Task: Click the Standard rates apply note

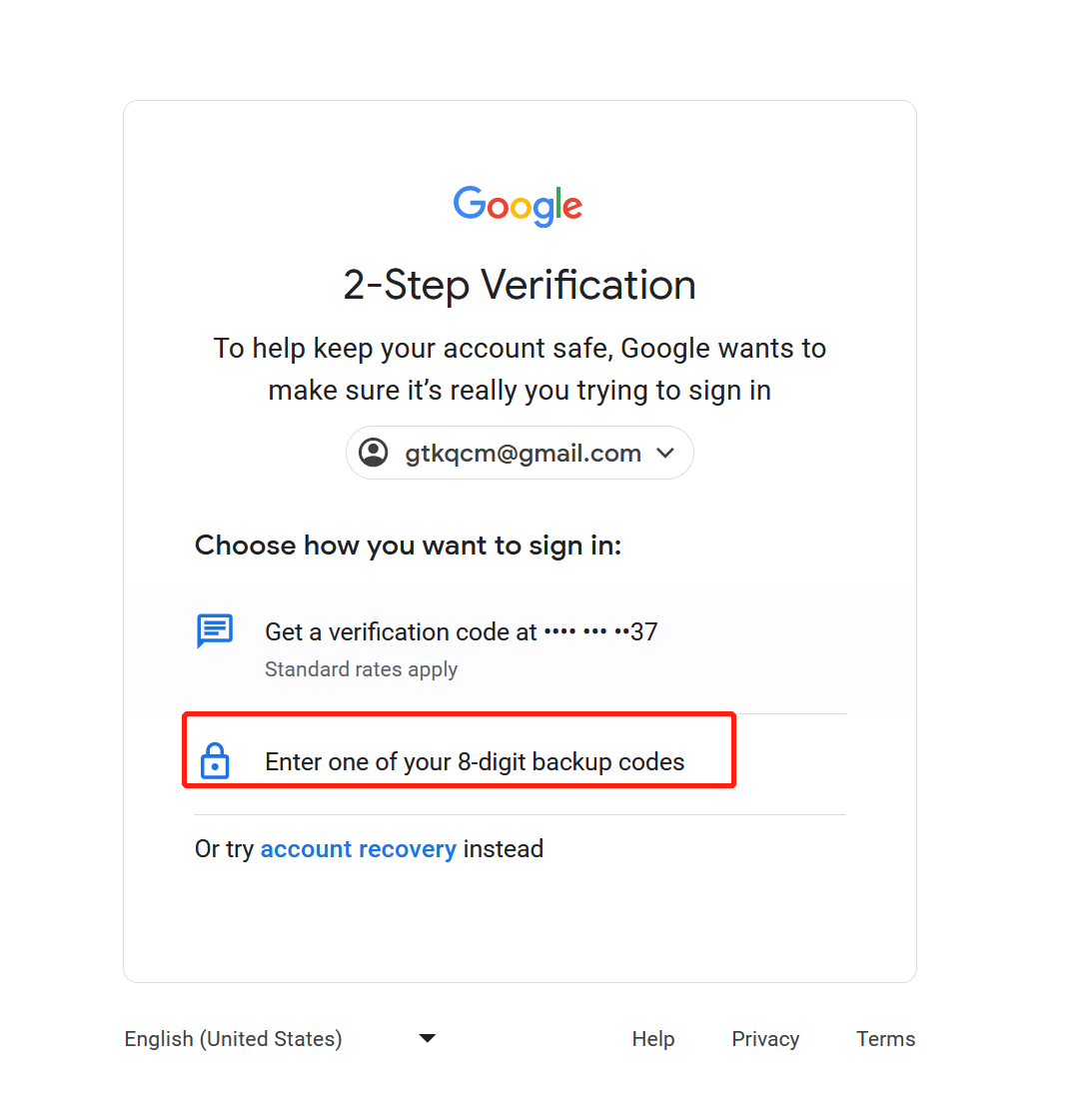Action: [361, 669]
